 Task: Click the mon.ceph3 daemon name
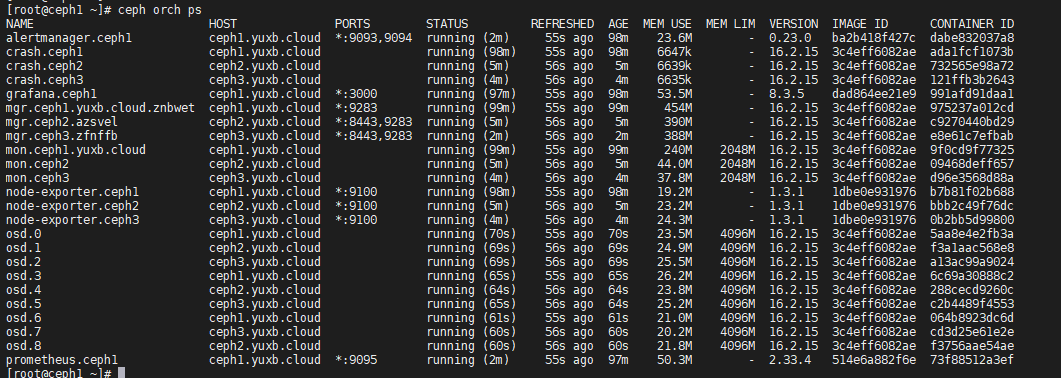tap(37, 178)
